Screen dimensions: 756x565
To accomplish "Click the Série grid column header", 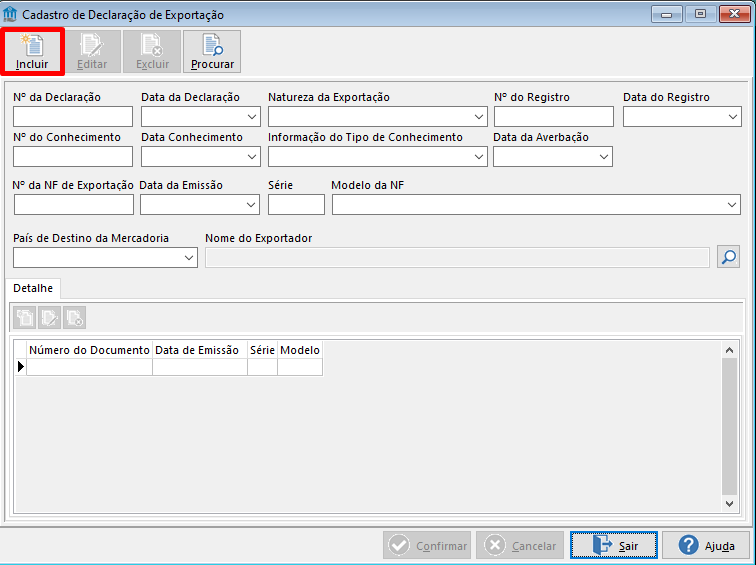I will [x=262, y=350].
